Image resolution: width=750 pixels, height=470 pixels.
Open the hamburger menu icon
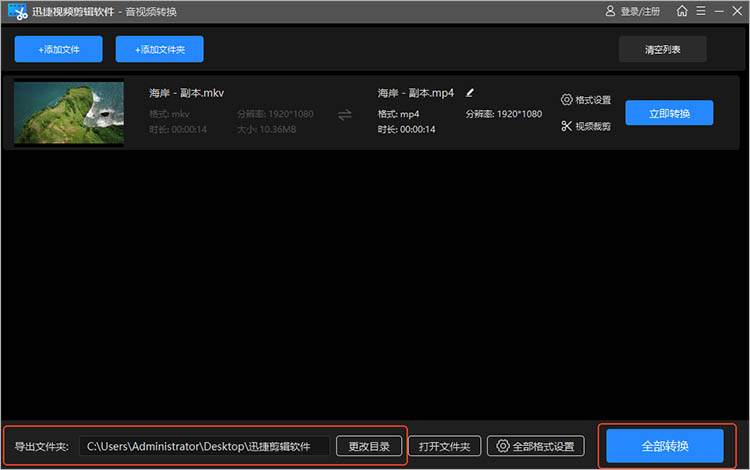tap(701, 11)
